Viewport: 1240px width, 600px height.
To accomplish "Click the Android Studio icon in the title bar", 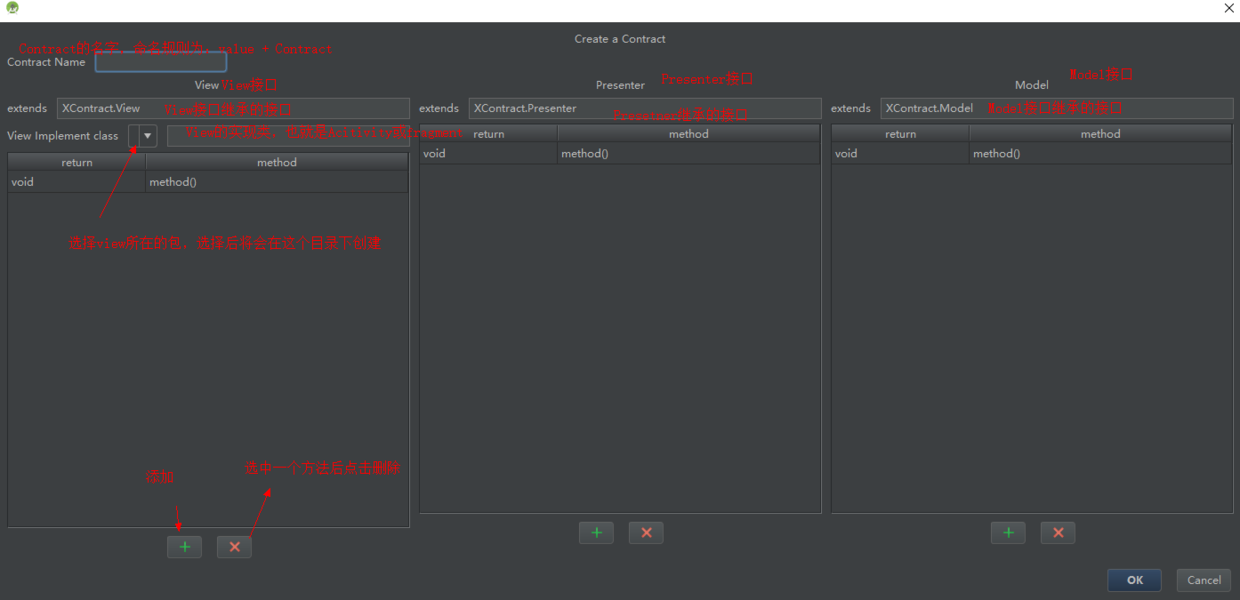I will click(11, 8).
